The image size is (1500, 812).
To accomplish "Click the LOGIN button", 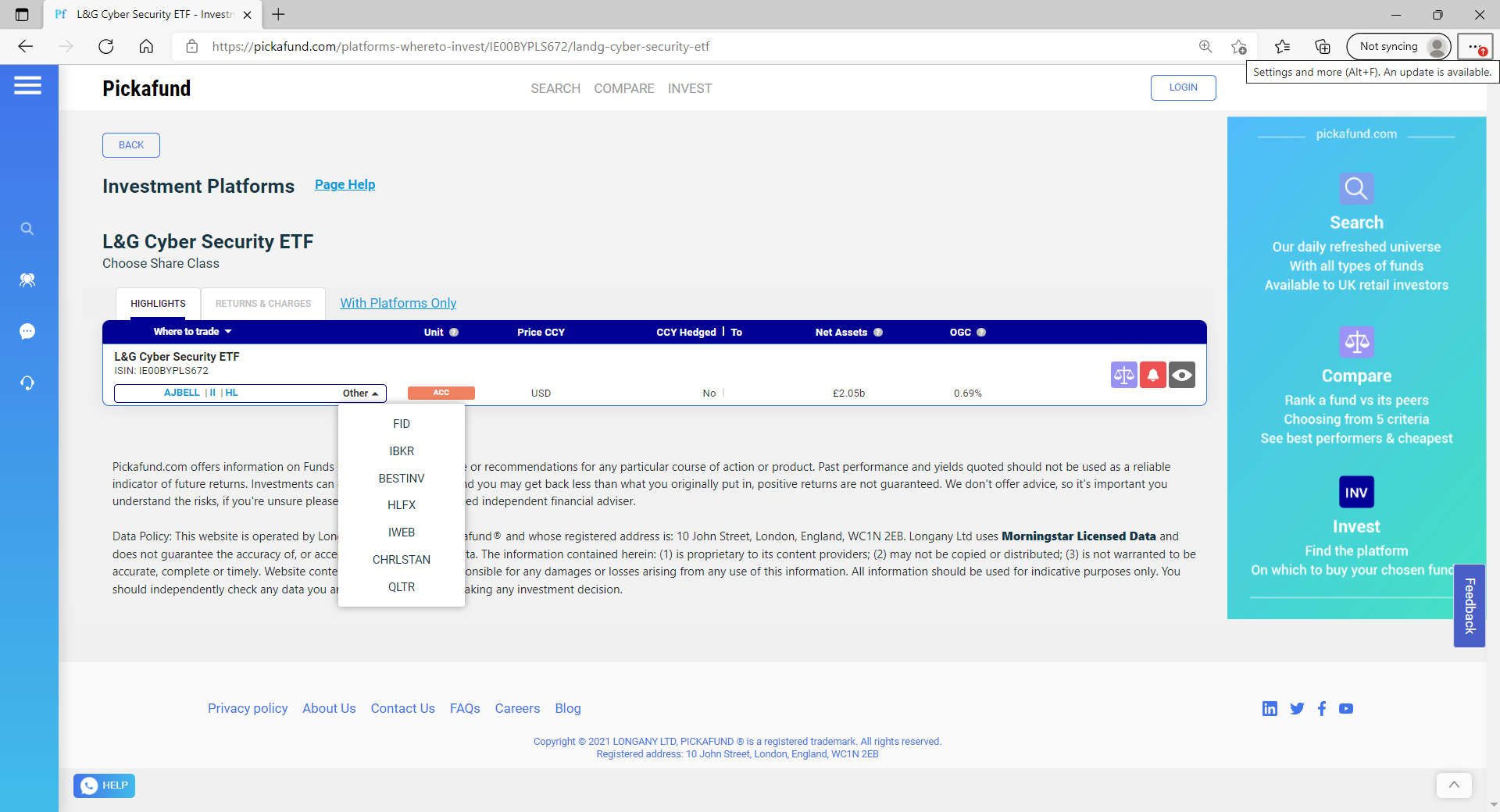I will click(x=1183, y=87).
